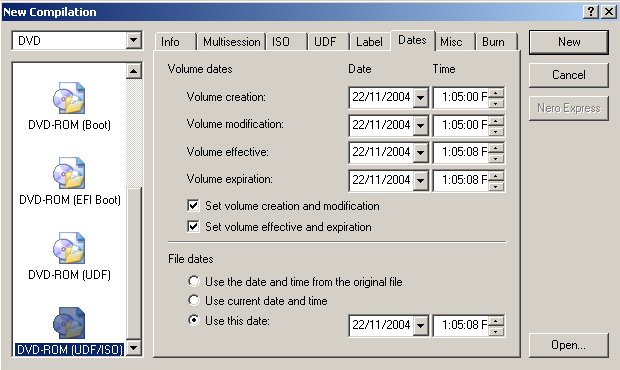The width and height of the screenshot is (620, 370).
Task: Open Volume creation date dropdown
Action: coord(420,97)
